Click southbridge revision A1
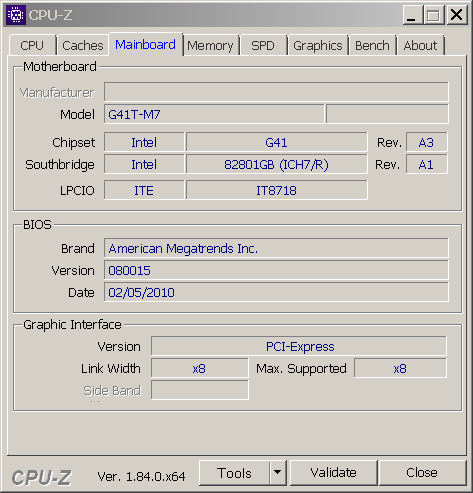Screen dimensions: 473x493 coord(426,165)
